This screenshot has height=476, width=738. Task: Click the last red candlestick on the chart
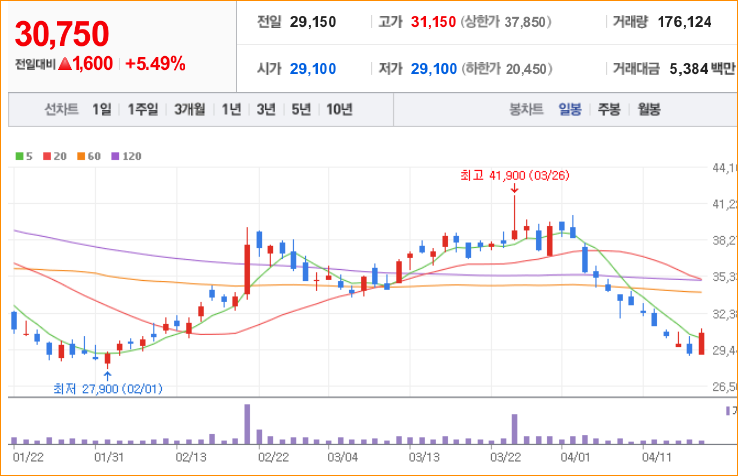701,342
